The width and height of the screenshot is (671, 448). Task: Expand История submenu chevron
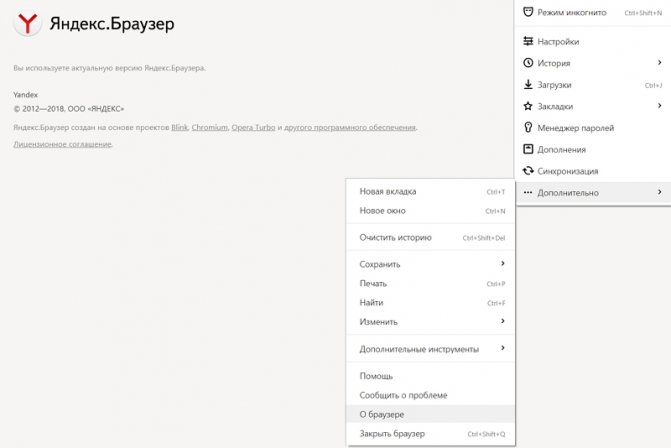659,62
